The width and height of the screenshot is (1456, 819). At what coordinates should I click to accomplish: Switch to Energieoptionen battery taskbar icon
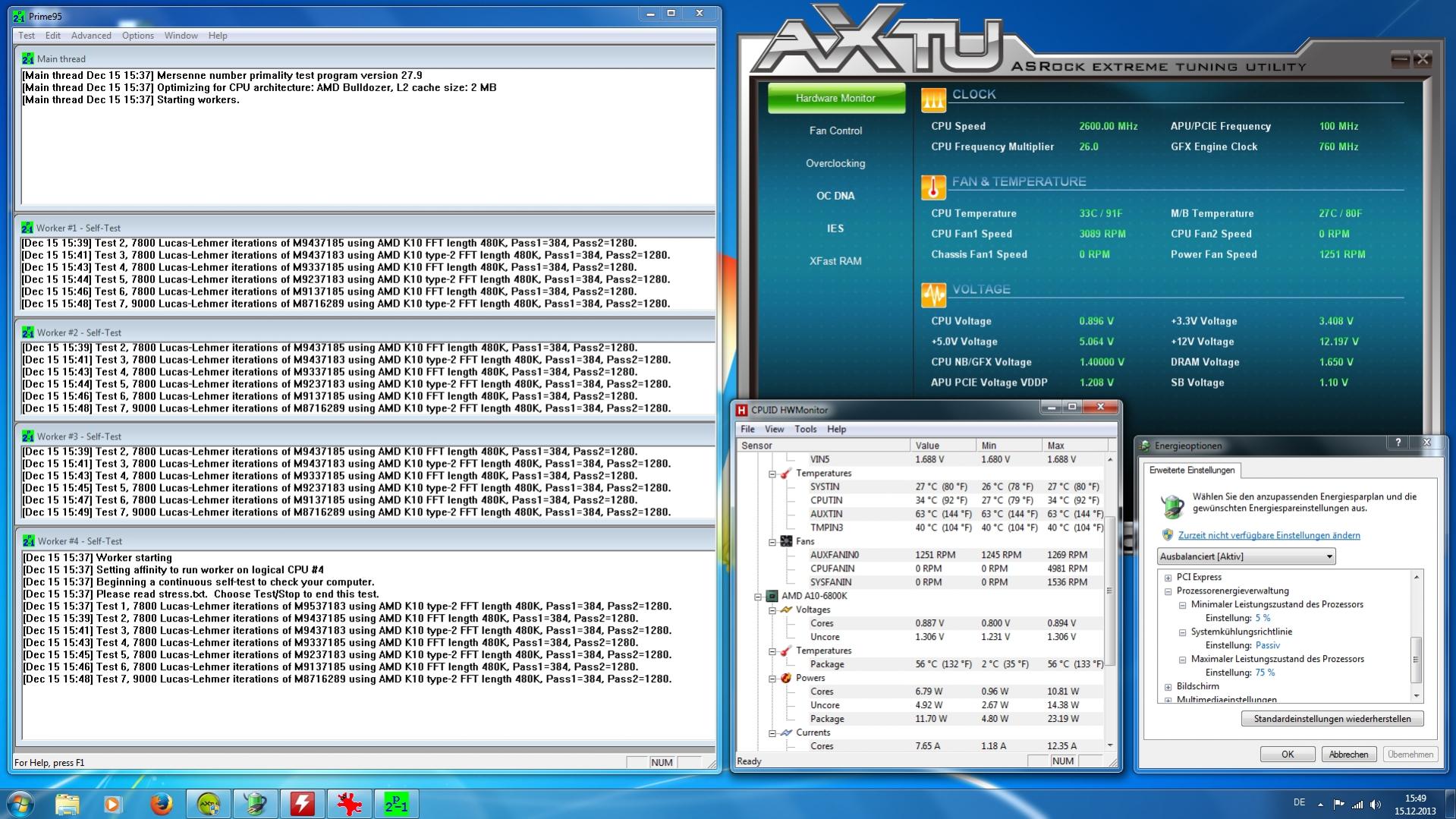click(x=255, y=804)
